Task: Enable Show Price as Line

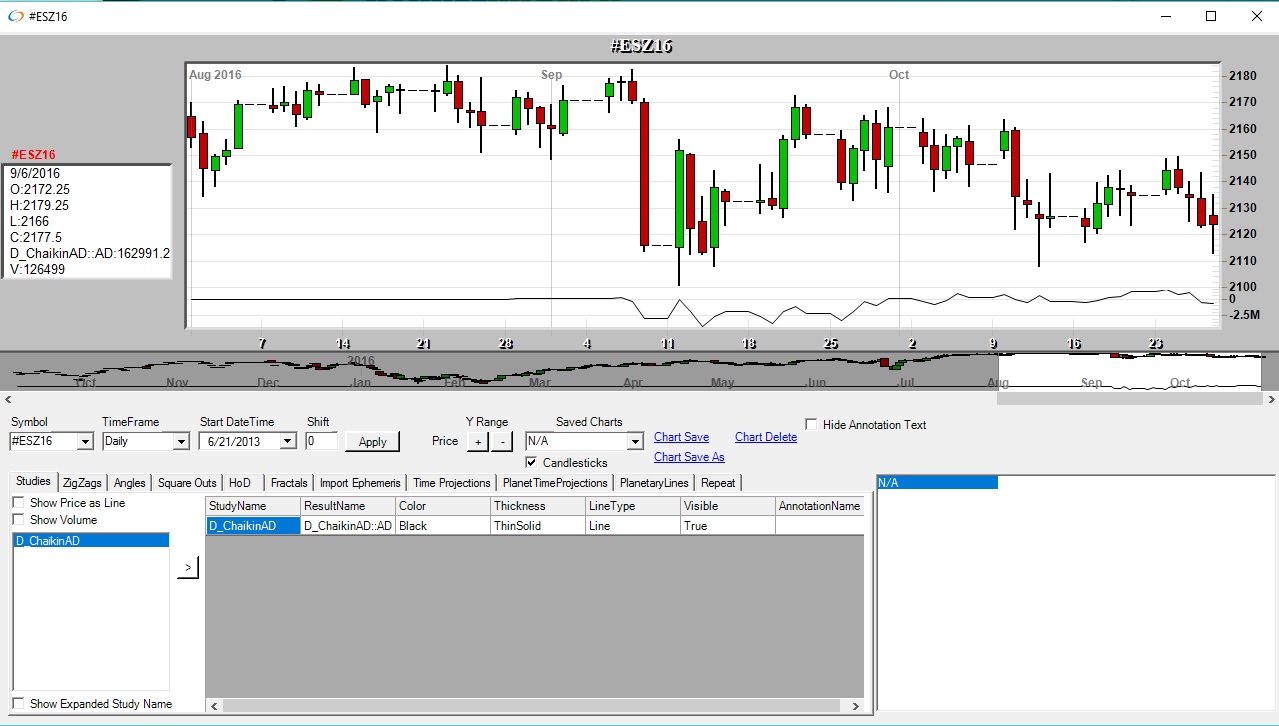Action: [x=19, y=503]
